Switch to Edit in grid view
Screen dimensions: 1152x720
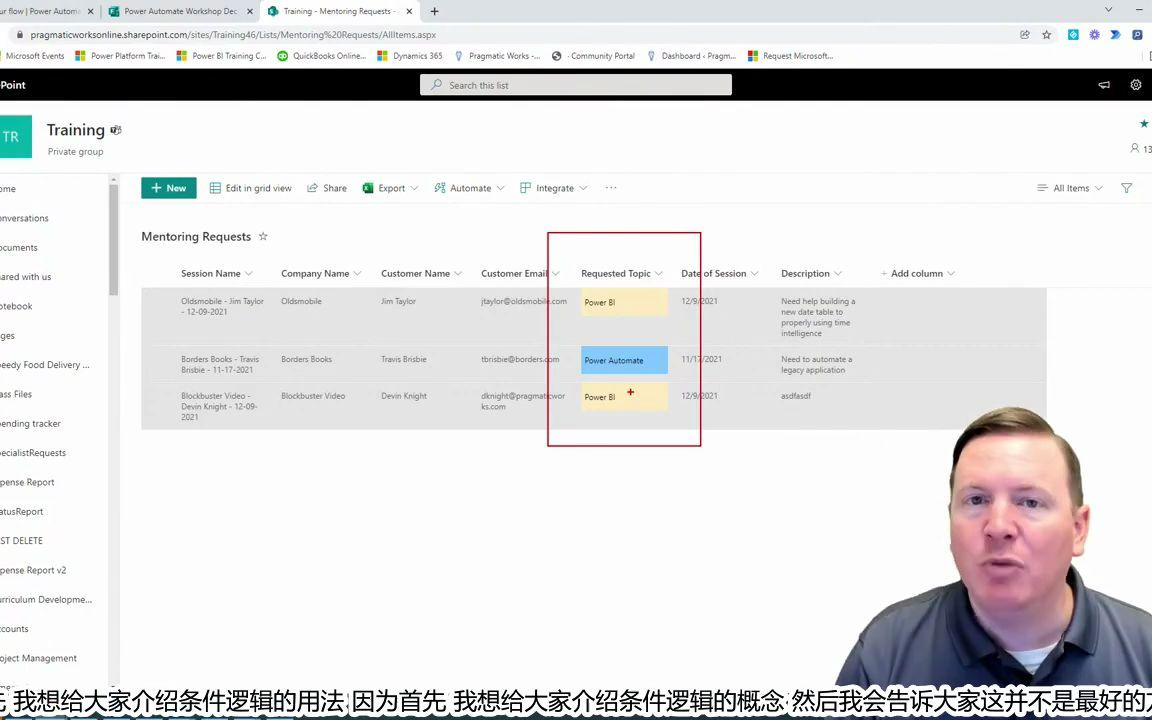250,188
